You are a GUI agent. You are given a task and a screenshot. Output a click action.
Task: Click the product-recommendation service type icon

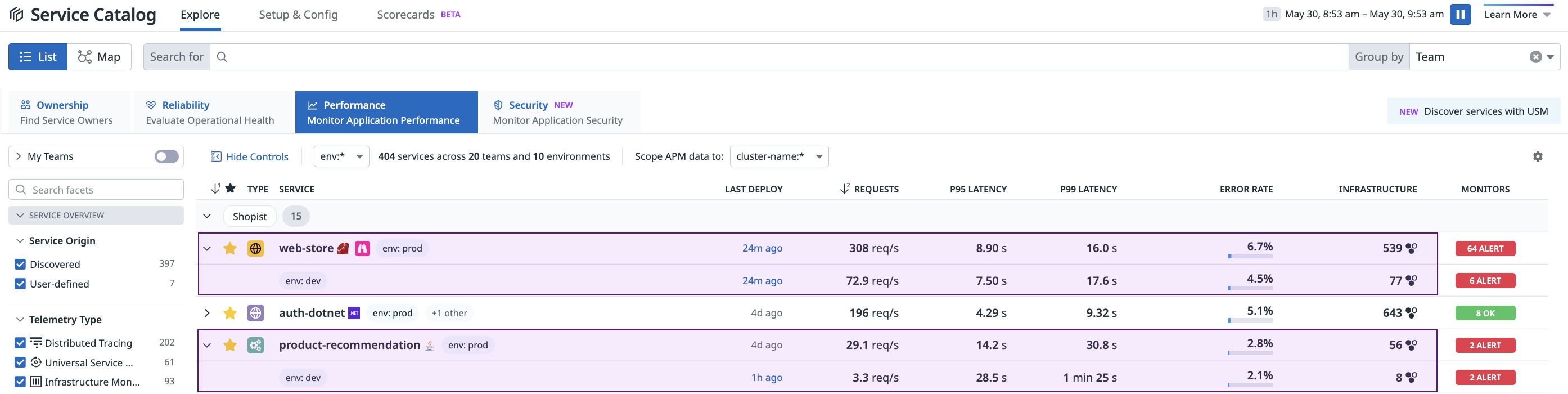coord(256,345)
